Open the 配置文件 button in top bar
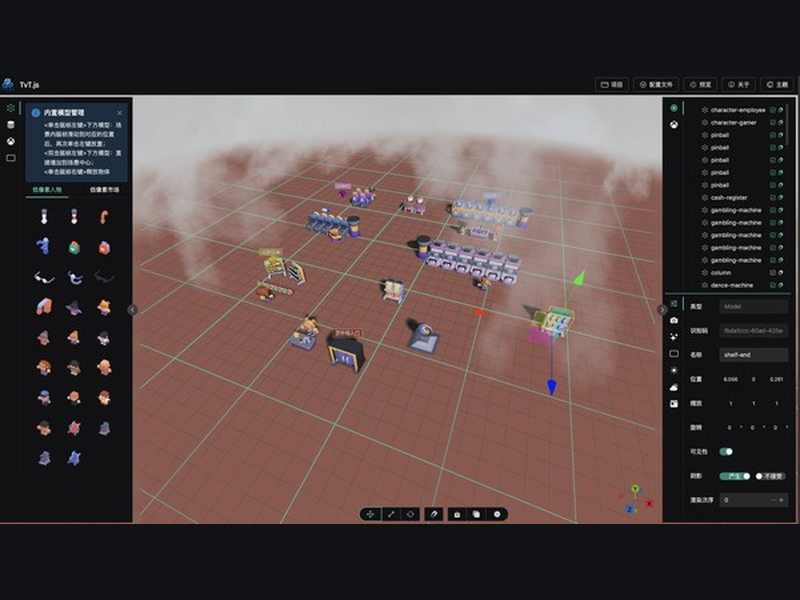Viewport: 800px width, 600px height. (x=656, y=85)
